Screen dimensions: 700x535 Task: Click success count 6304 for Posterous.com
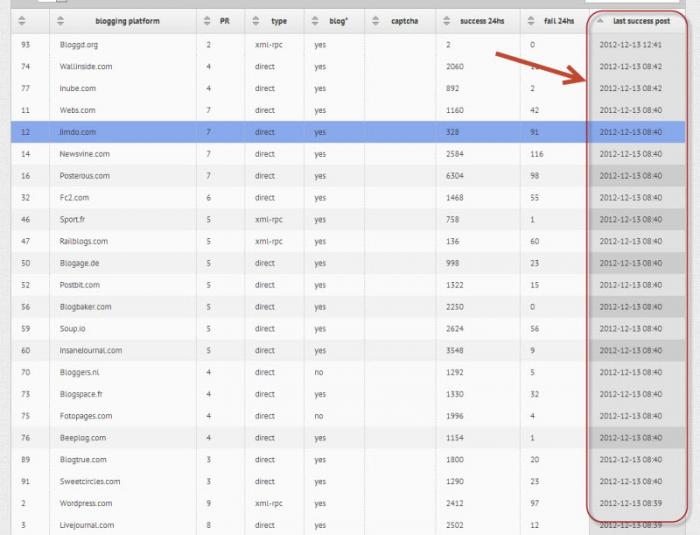(x=454, y=176)
